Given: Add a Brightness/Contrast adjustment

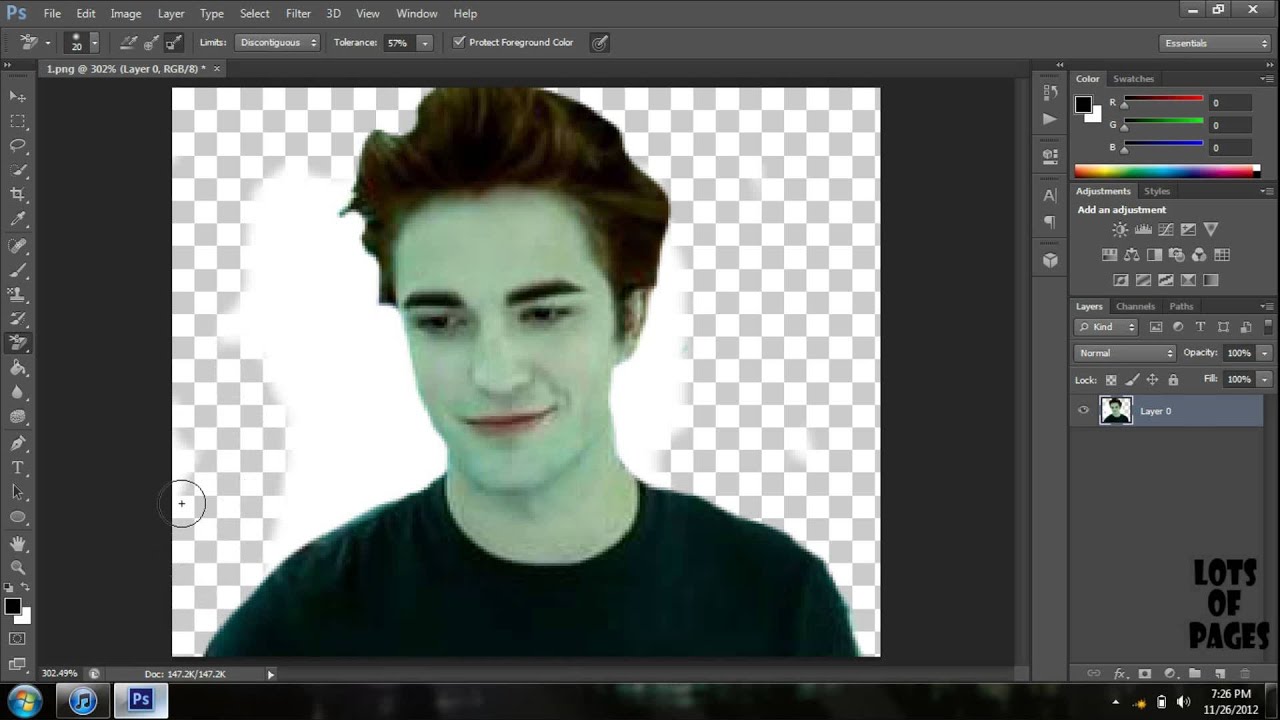Looking at the screenshot, I should click(x=1120, y=230).
